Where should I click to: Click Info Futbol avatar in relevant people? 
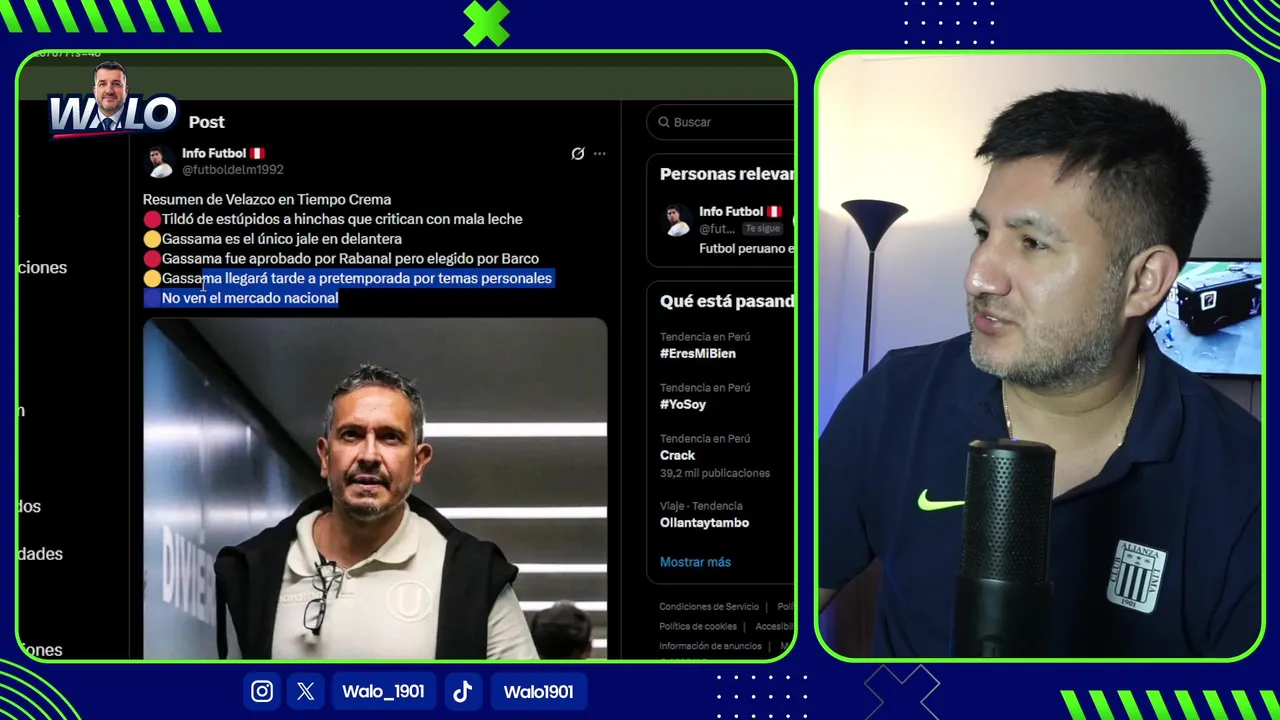677,220
